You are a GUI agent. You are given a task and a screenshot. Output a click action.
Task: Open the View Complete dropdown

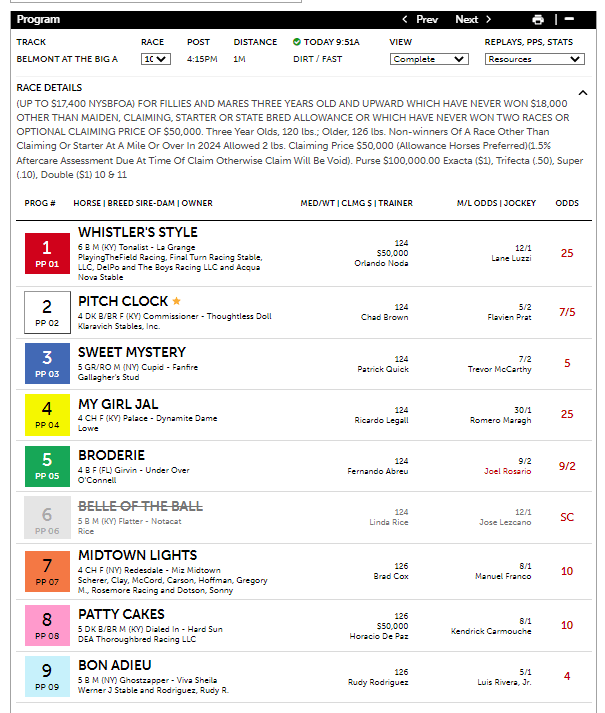coord(428,59)
